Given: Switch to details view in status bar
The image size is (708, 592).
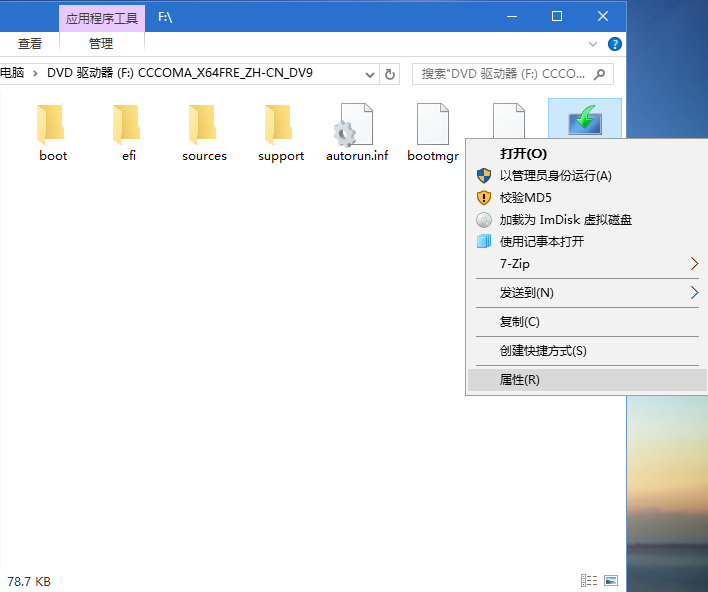Looking at the screenshot, I should (x=589, y=580).
